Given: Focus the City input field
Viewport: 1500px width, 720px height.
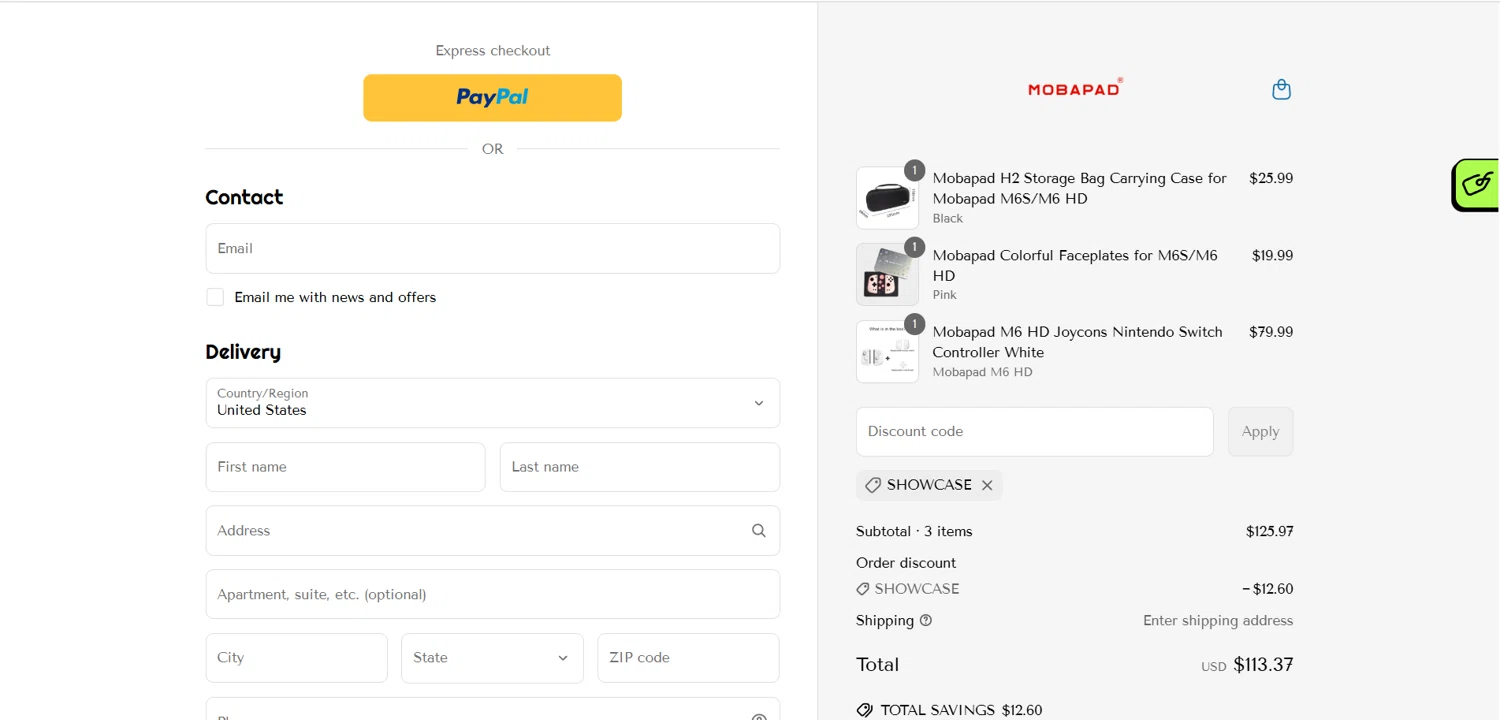Looking at the screenshot, I should tap(297, 658).
